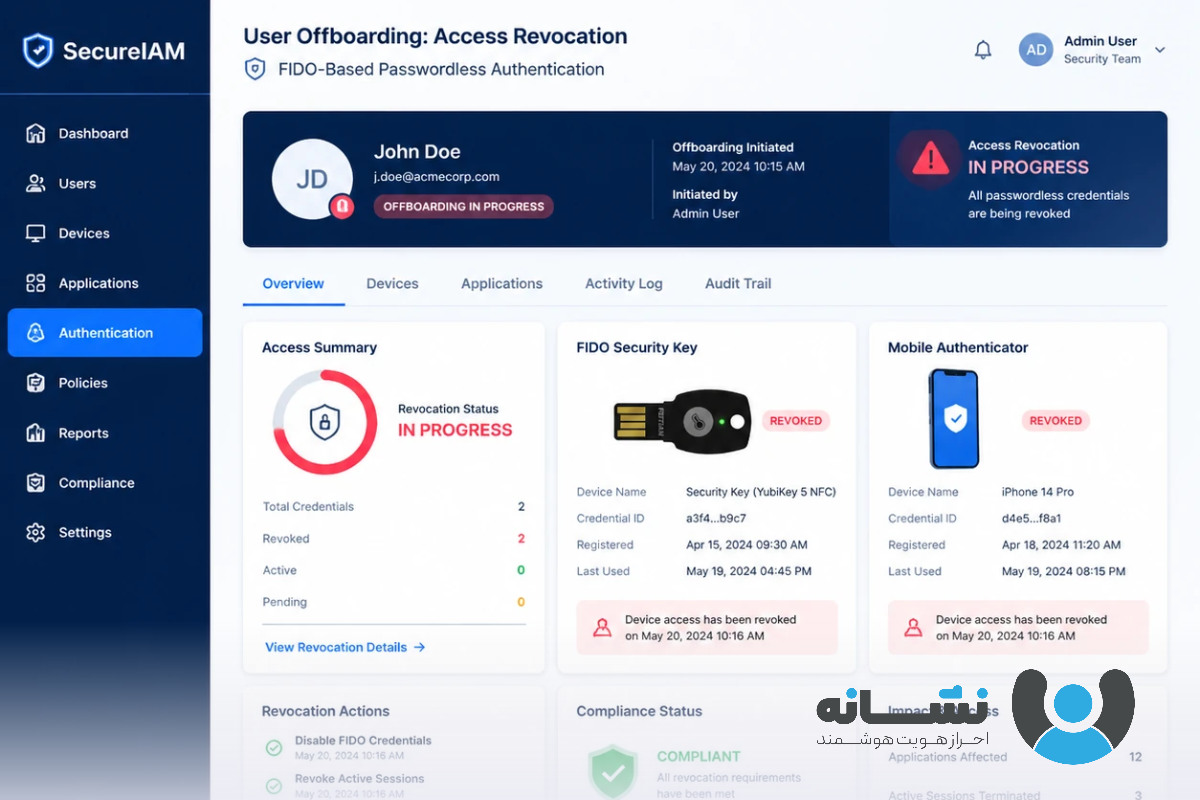Click iPhone 14 Pro device name
This screenshot has width=1200, height=800.
(1038, 492)
